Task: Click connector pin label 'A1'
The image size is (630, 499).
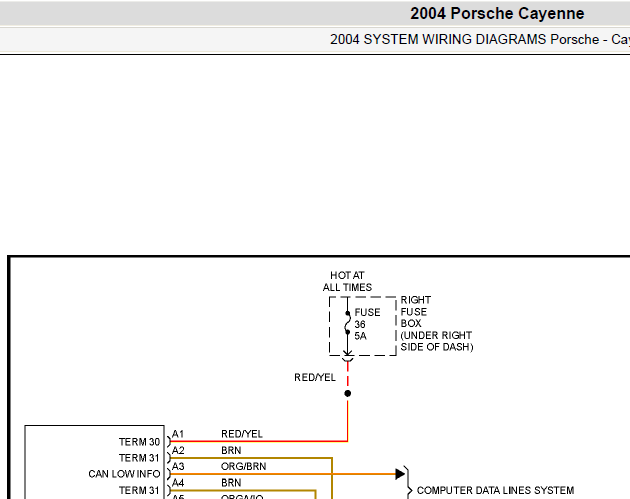Action: (x=178, y=434)
